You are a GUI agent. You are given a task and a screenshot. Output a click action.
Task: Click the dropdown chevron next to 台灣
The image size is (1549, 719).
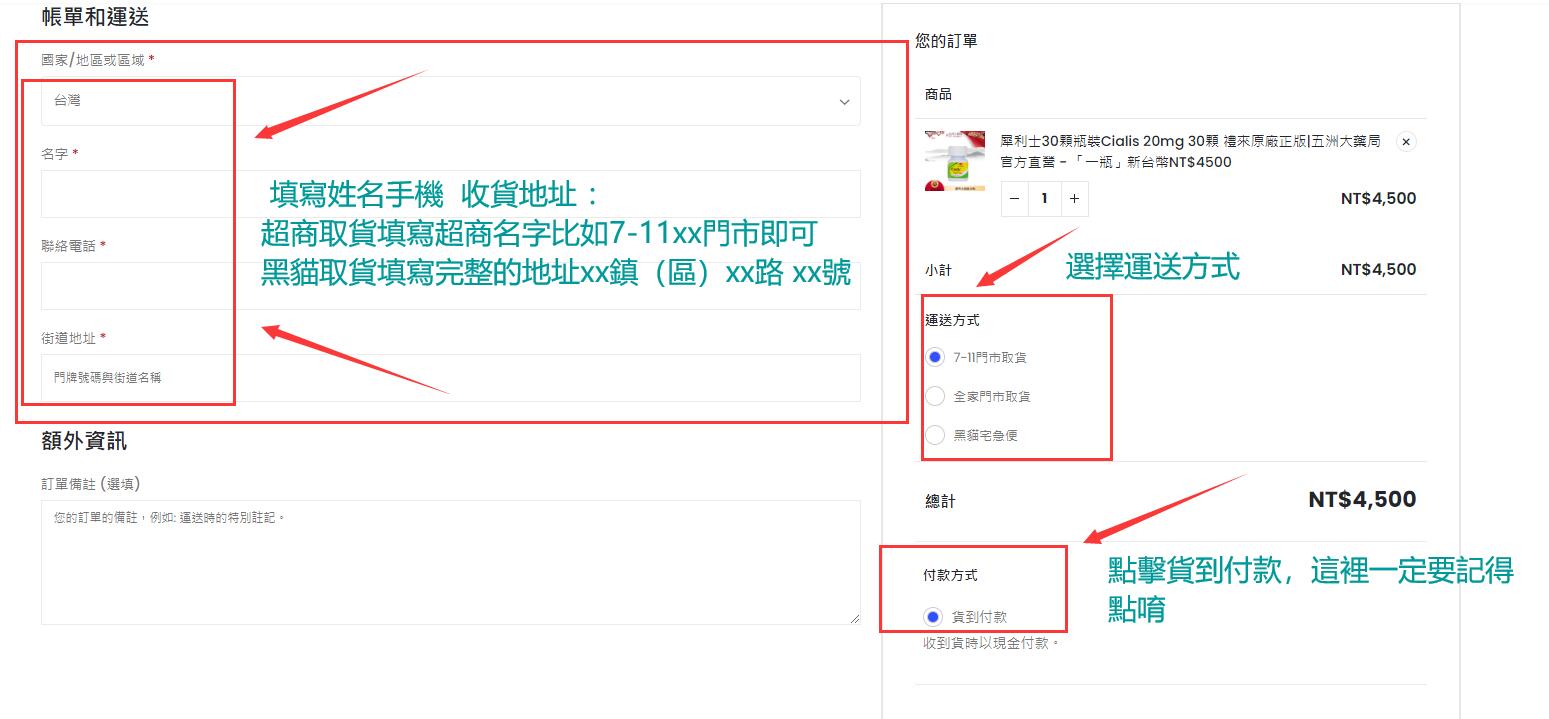(844, 102)
